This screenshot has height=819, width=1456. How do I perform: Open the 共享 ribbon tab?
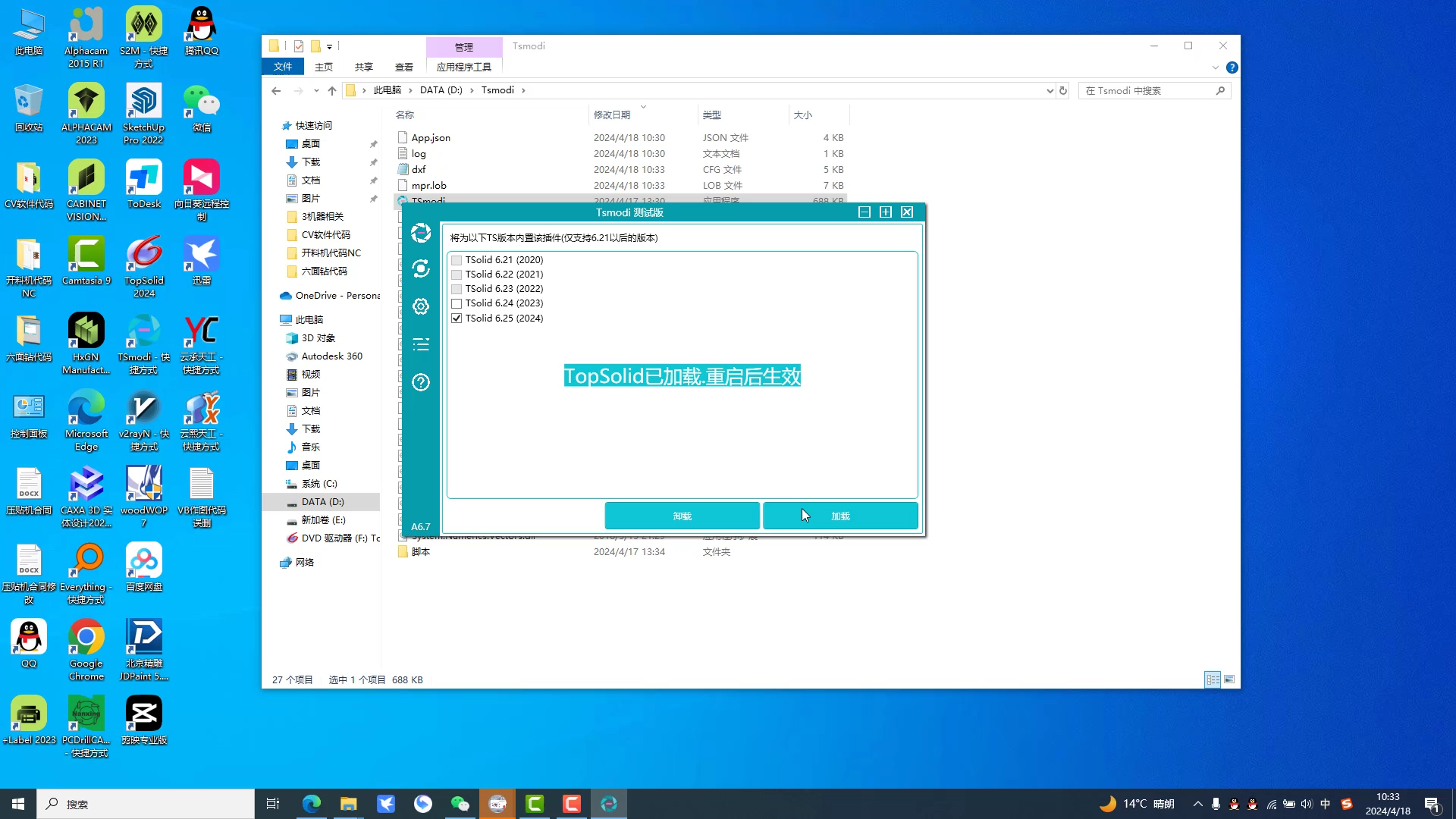[x=364, y=67]
